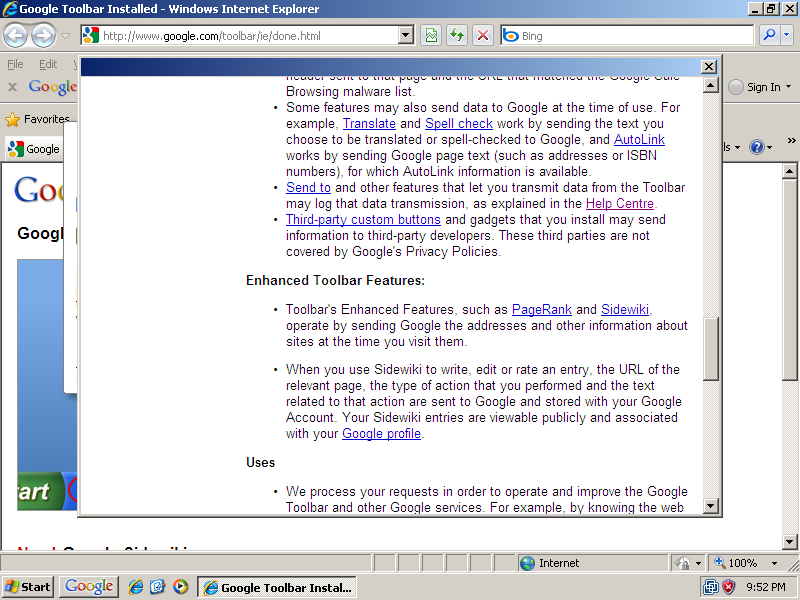This screenshot has height=600, width=800.
Task: Open the Spell check link
Action: 459,123
